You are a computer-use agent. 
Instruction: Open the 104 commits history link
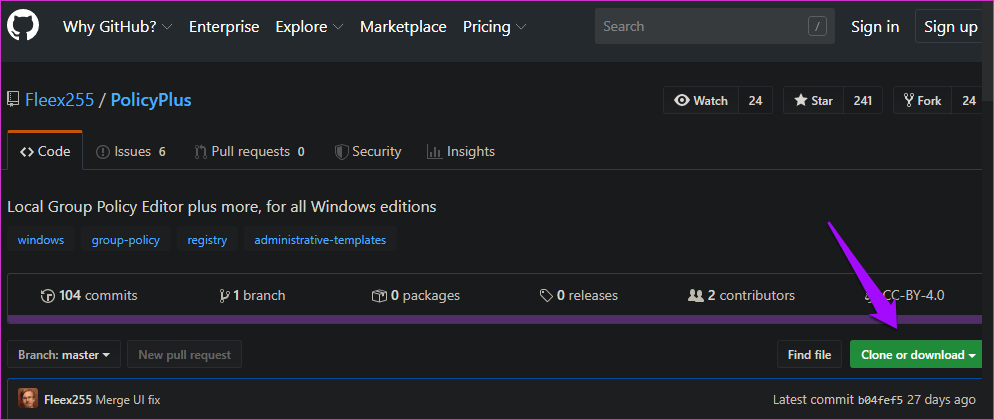coord(89,295)
